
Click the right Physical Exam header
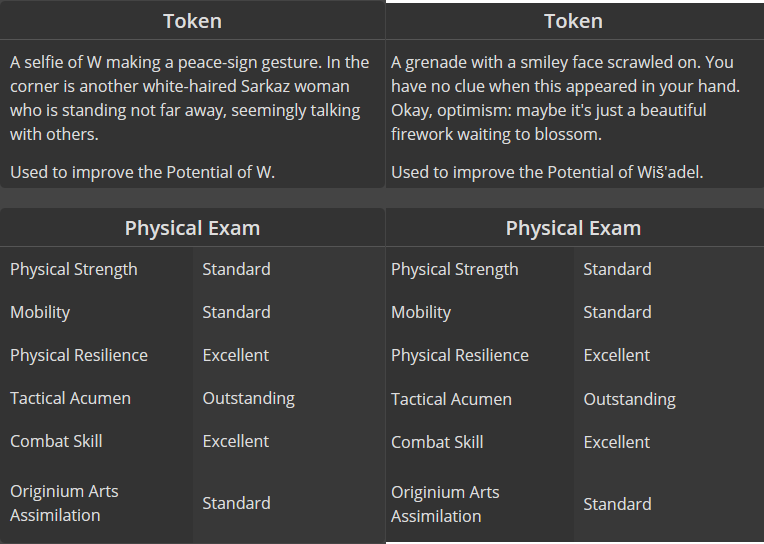(x=573, y=228)
